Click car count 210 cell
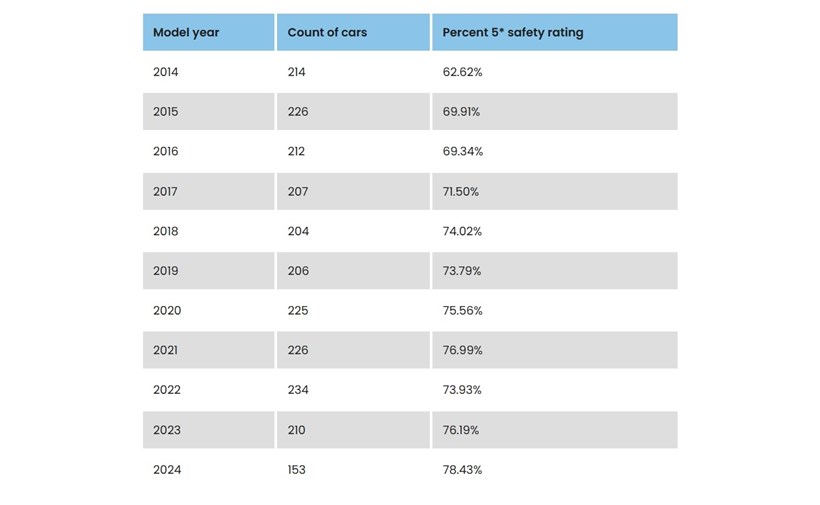This screenshot has height=505, width=820. click(297, 430)
